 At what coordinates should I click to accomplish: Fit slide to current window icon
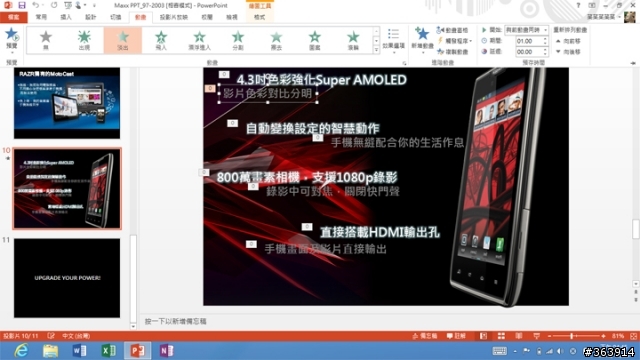pos(633,336)
